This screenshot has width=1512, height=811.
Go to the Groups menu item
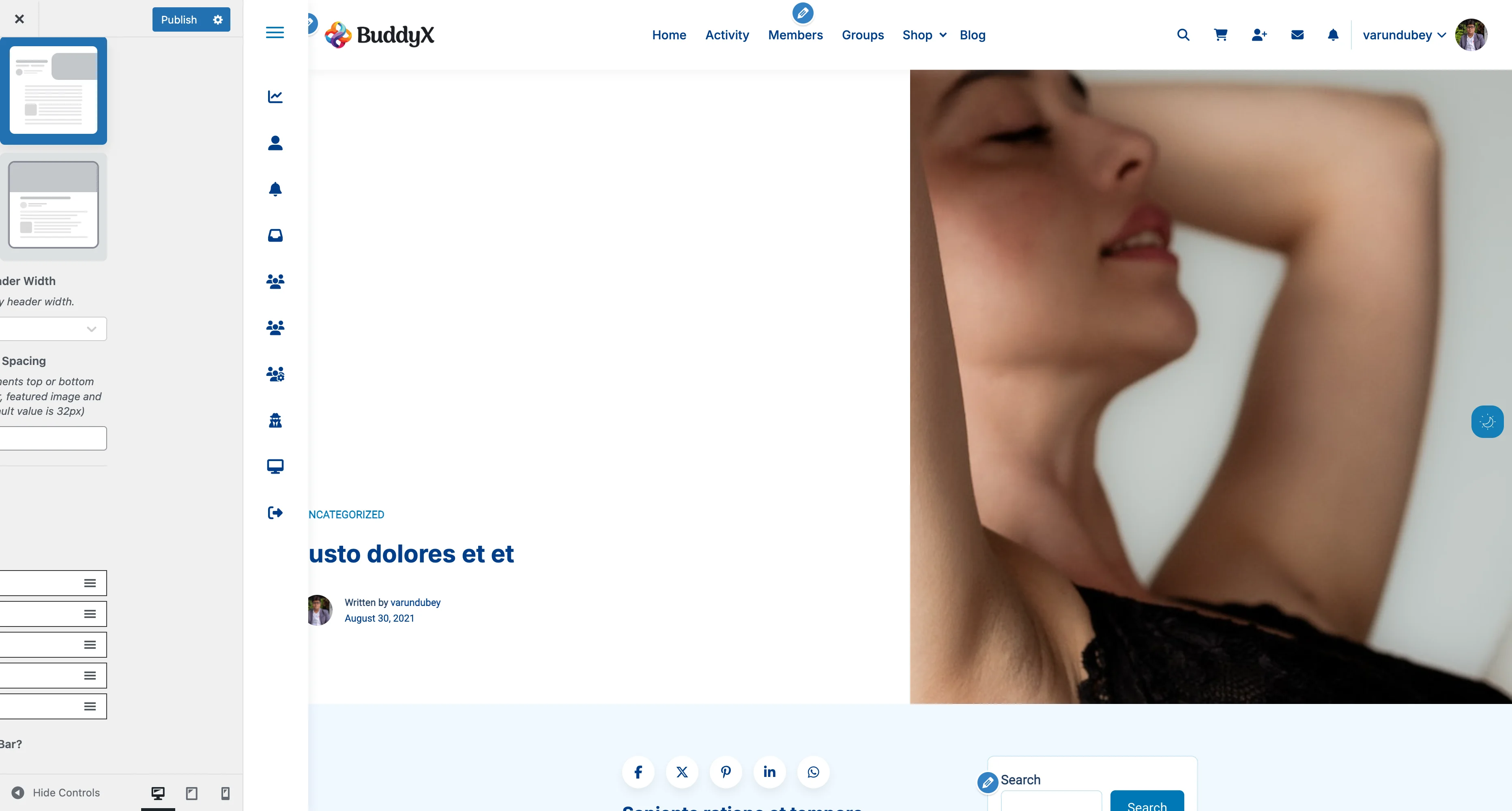(863, 35)
